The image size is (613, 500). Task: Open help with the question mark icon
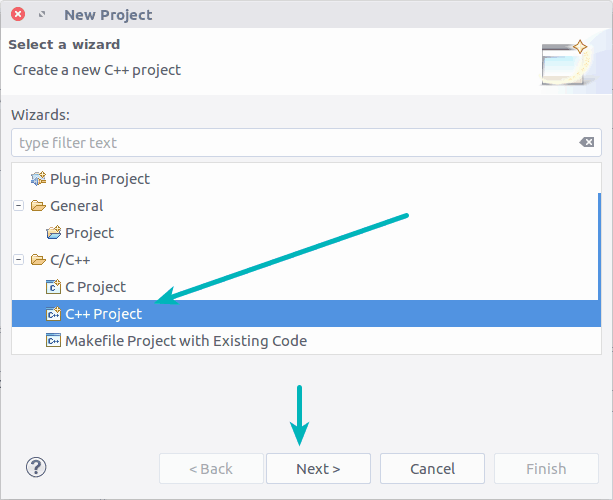[36, 467]
